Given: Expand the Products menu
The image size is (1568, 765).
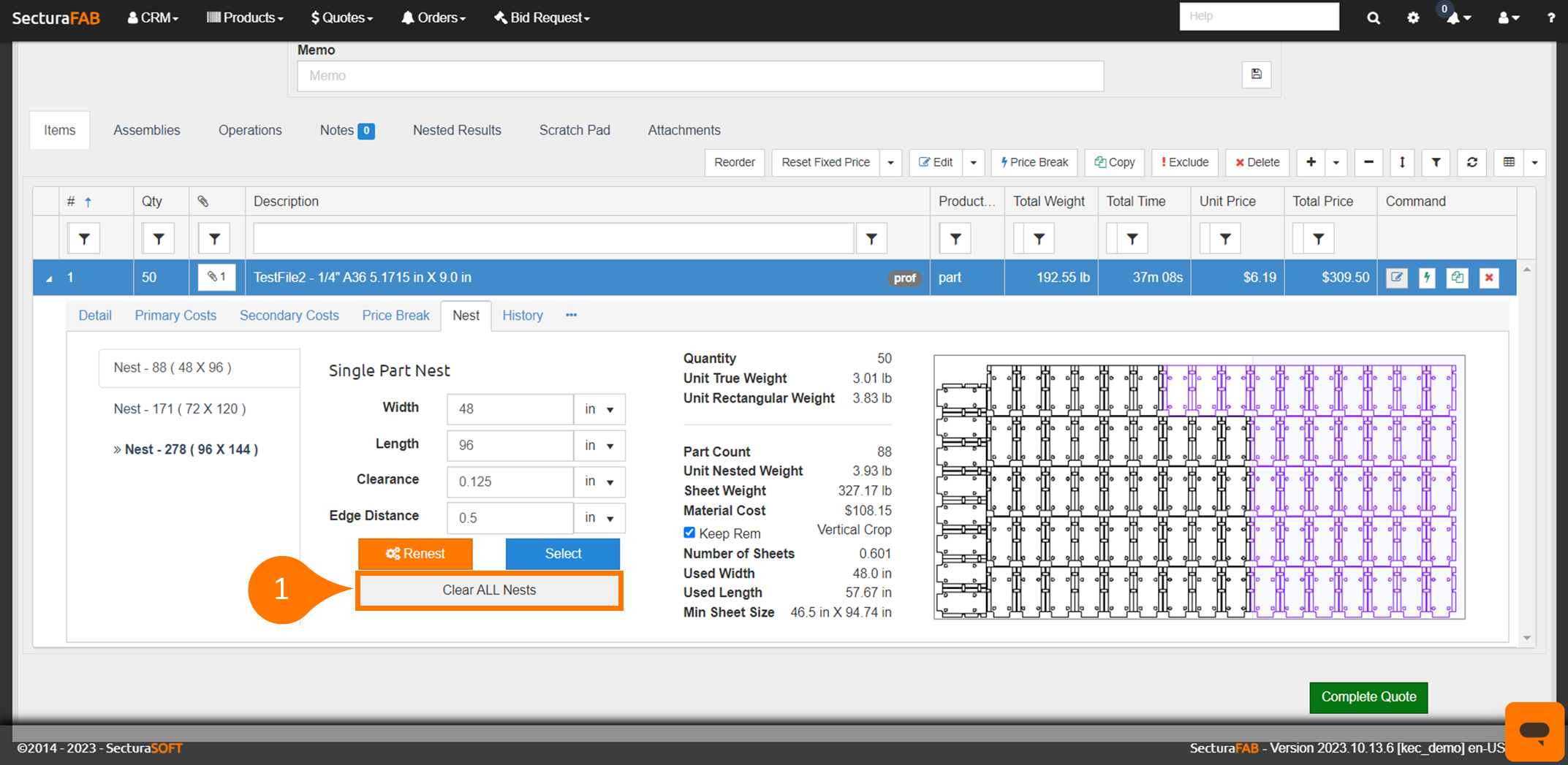Looking at the screenshot, I should (245, 18).
